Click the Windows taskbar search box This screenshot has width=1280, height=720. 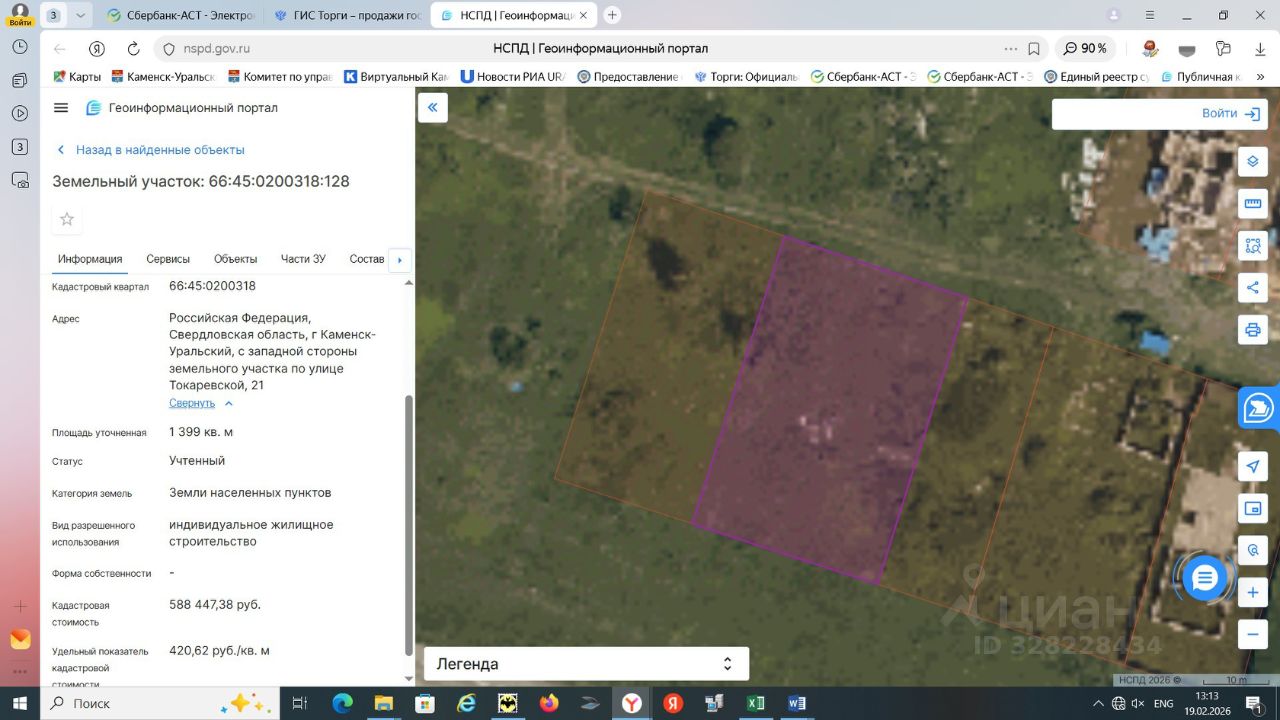(158, 703)
